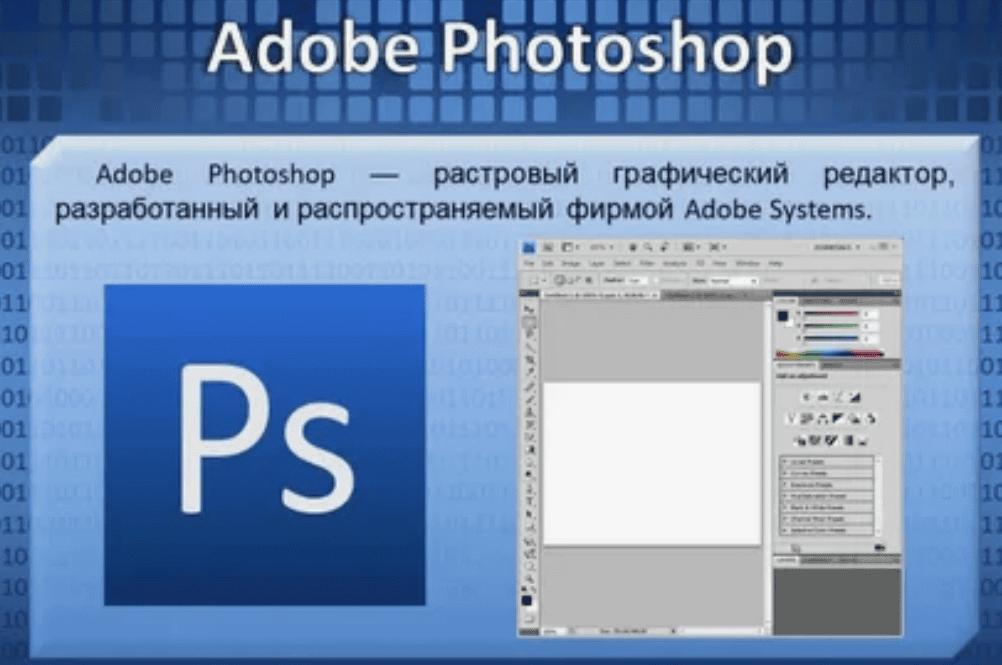1002x665 pixels.
Task: Select the Eyedropper tool
Action: (530, 372)
